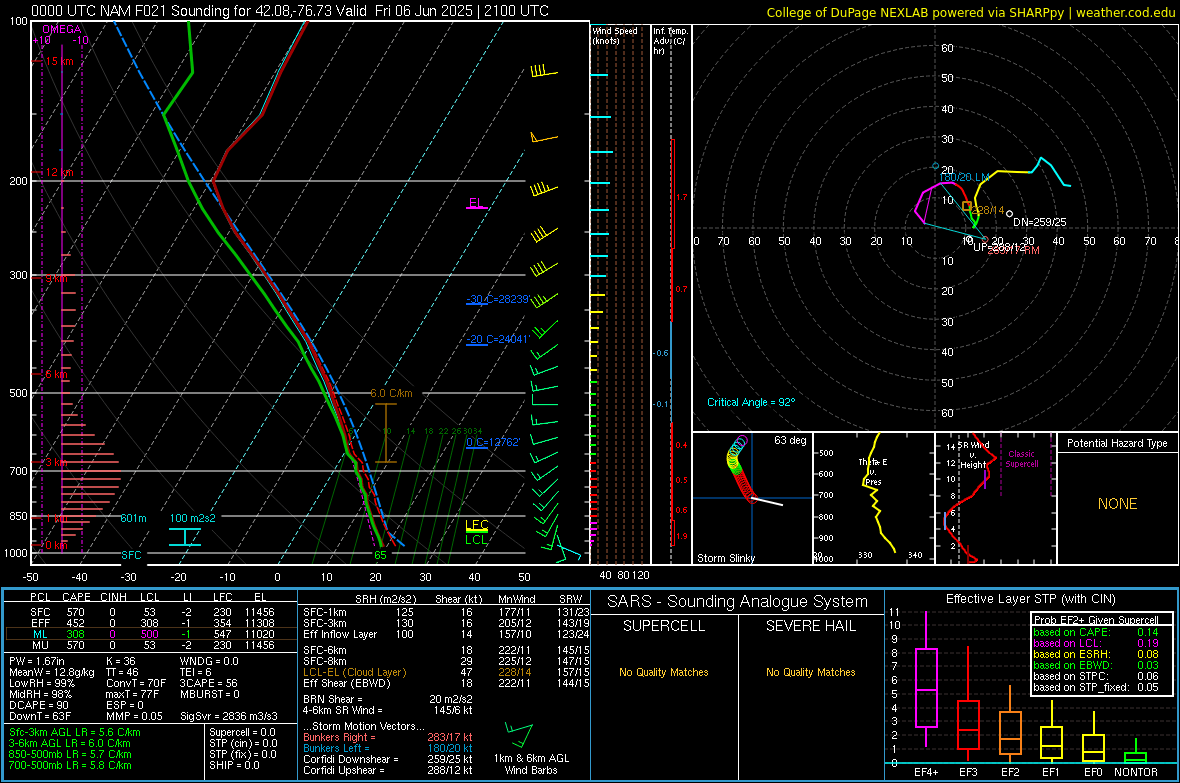Image resolution: width=1180 pixels, height=783 pixels.
Task: Click the based on CAPE probability line
Action: [1096, 632]
